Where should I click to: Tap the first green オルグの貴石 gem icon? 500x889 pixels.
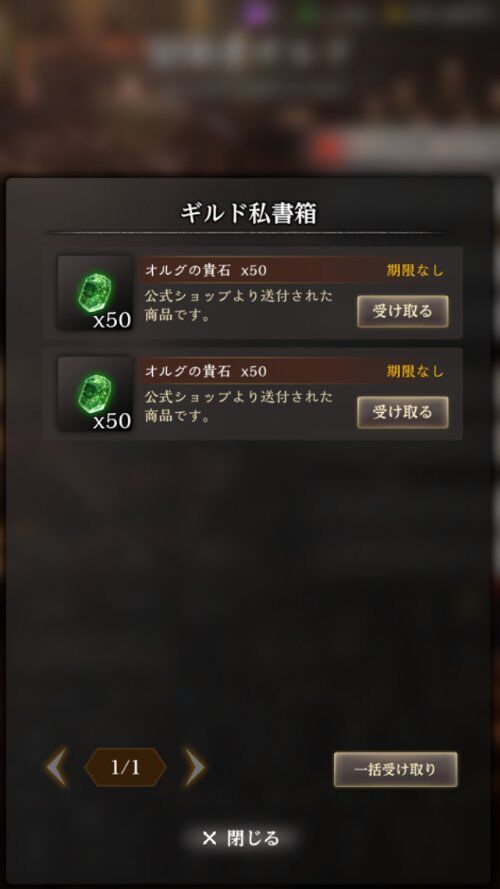coord(94,292)
